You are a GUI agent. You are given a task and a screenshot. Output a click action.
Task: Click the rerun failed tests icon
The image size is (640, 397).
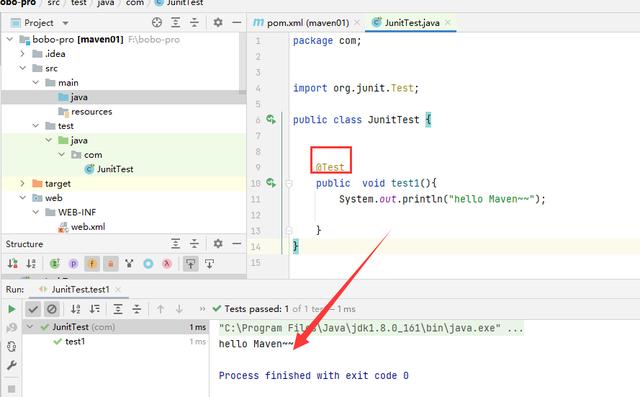(12, 328)
